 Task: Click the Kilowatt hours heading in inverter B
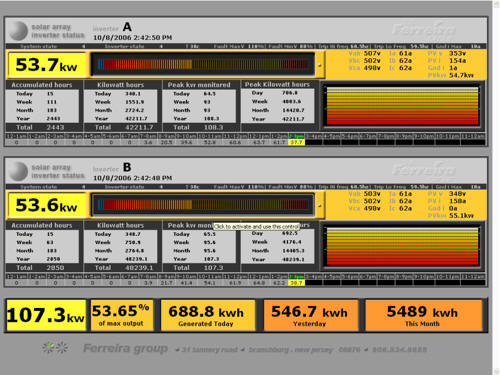tap(121, 225)
